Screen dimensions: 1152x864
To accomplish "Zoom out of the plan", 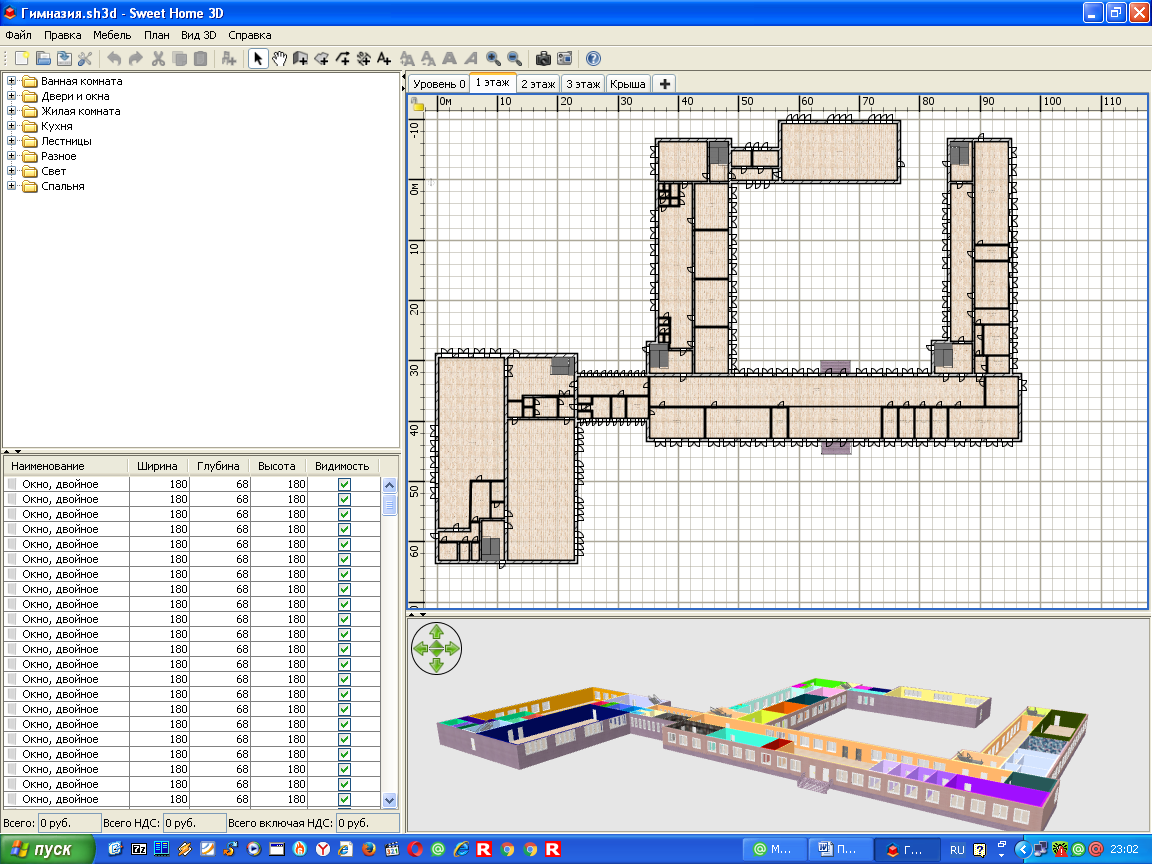I will pos(514,59).
